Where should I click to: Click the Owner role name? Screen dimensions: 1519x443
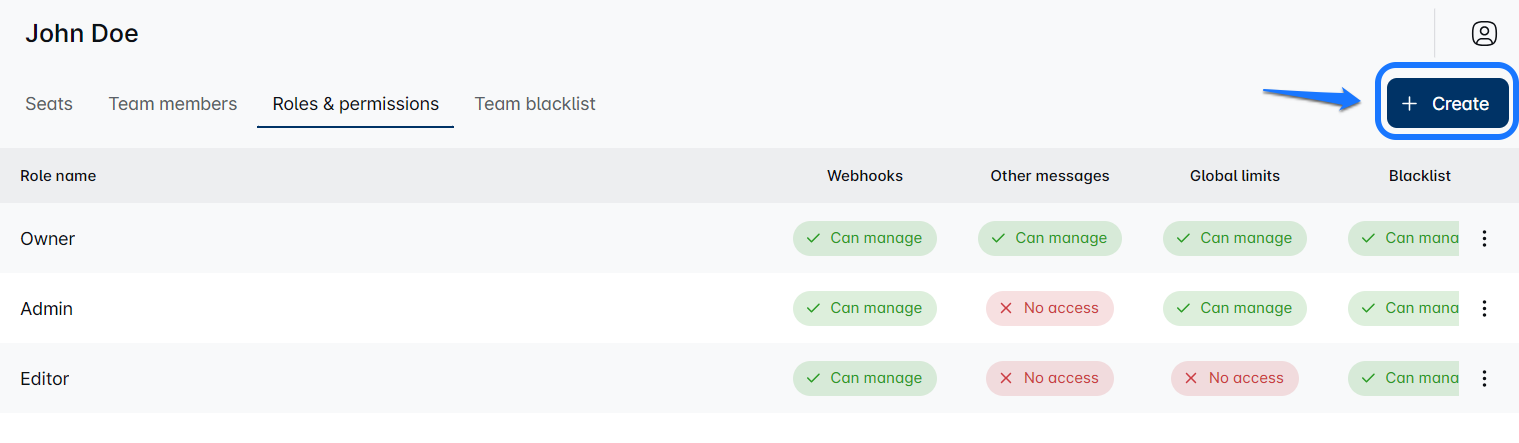[48, 239]
